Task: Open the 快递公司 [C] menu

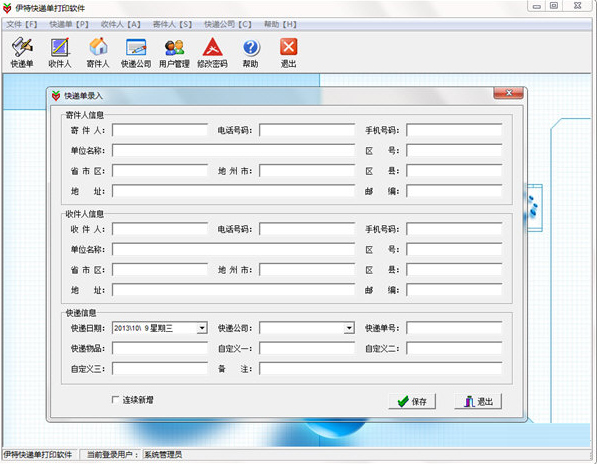Action: point(228,24)
